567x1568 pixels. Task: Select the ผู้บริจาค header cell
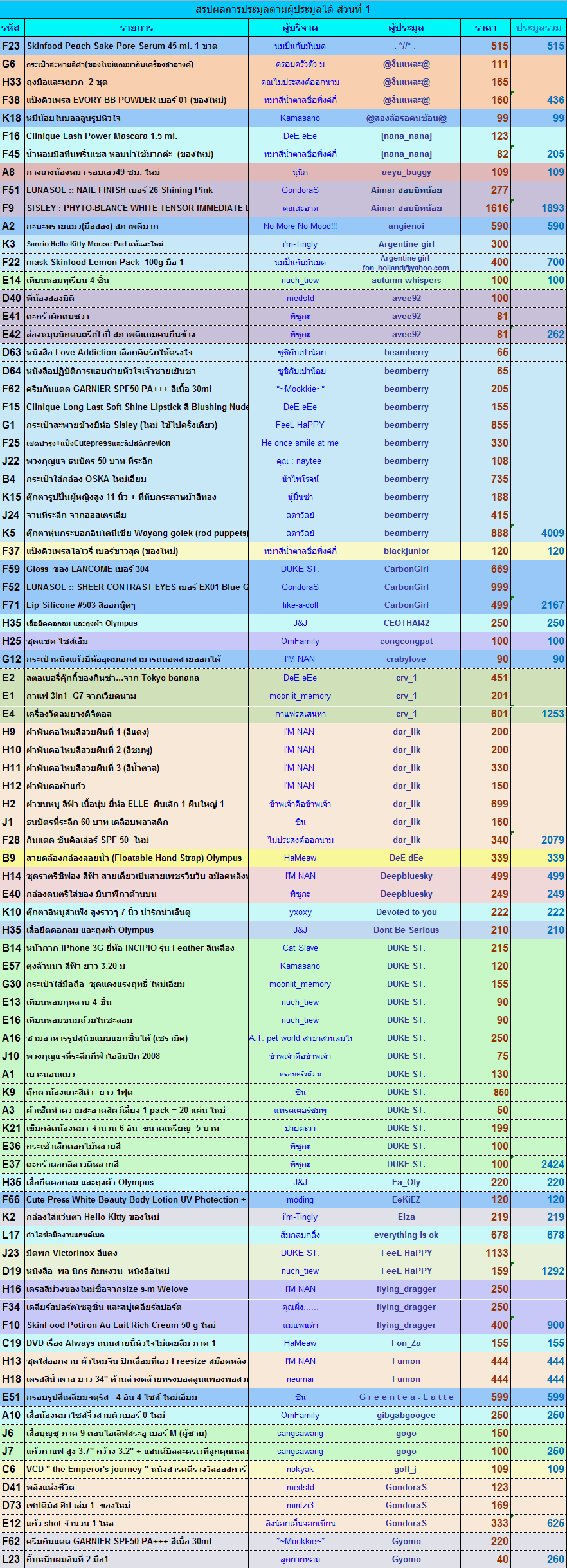(300, 28)
